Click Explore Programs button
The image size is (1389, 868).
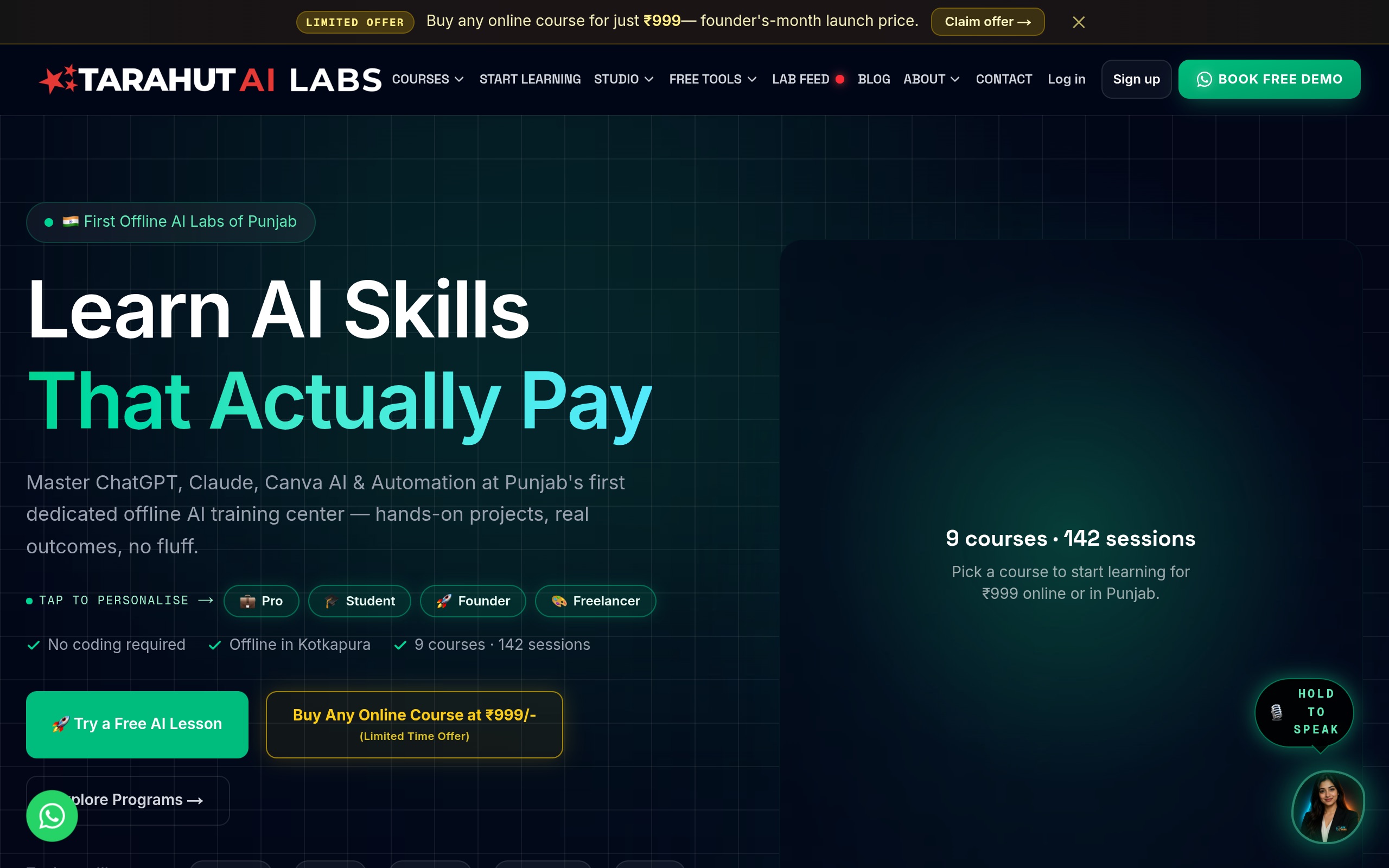pos(128,800)
